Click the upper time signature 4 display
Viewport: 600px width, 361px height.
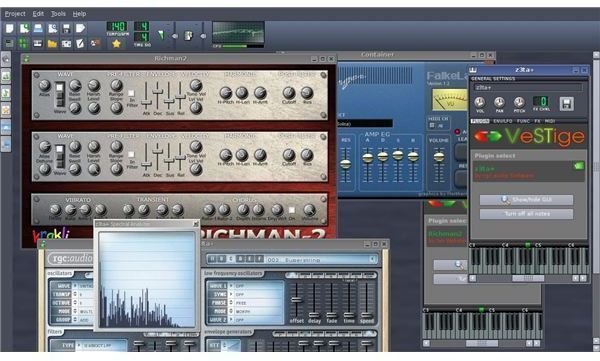click(x=142, y=26)
